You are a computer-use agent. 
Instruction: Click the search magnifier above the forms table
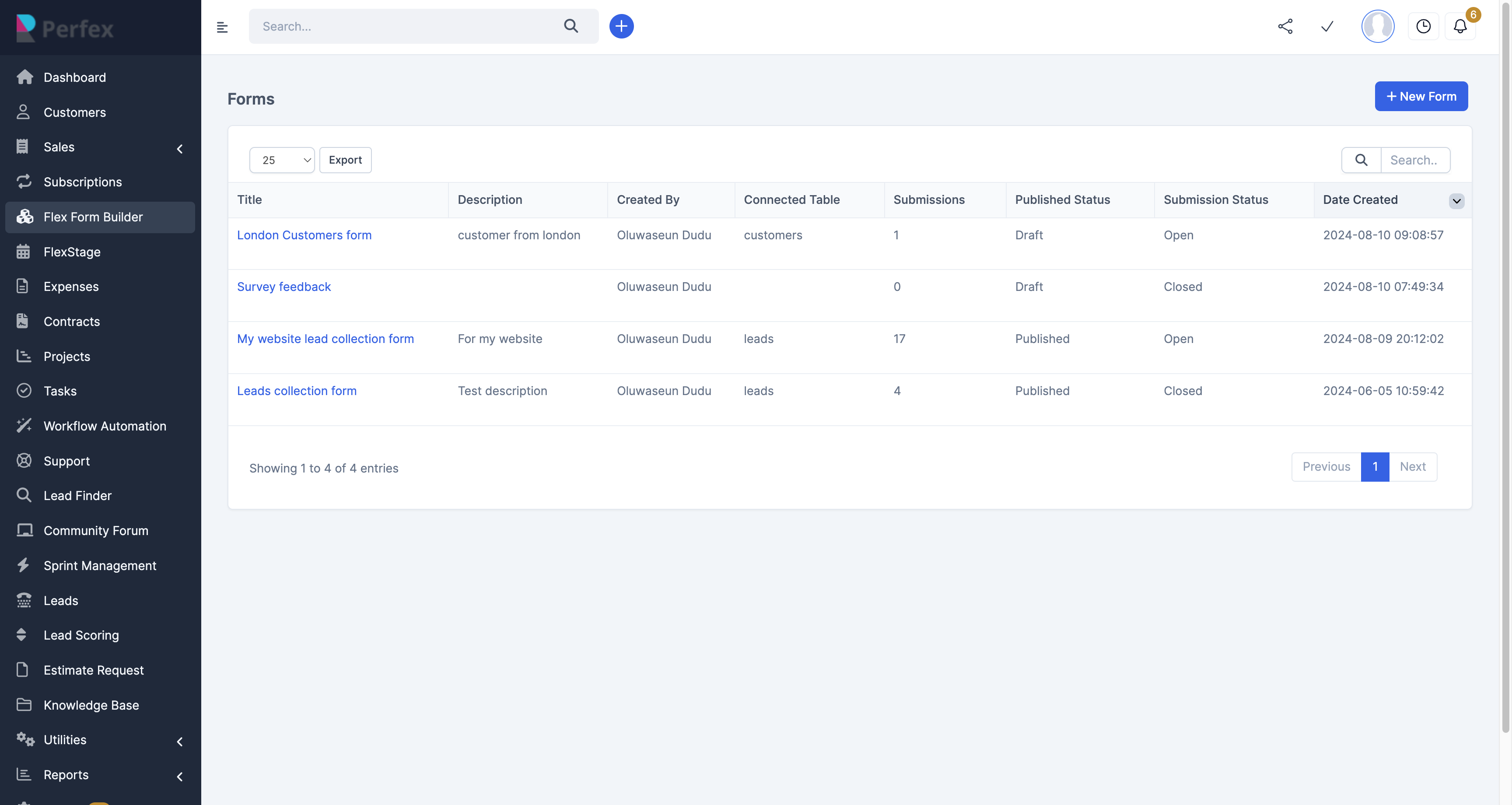(1361, 160)
